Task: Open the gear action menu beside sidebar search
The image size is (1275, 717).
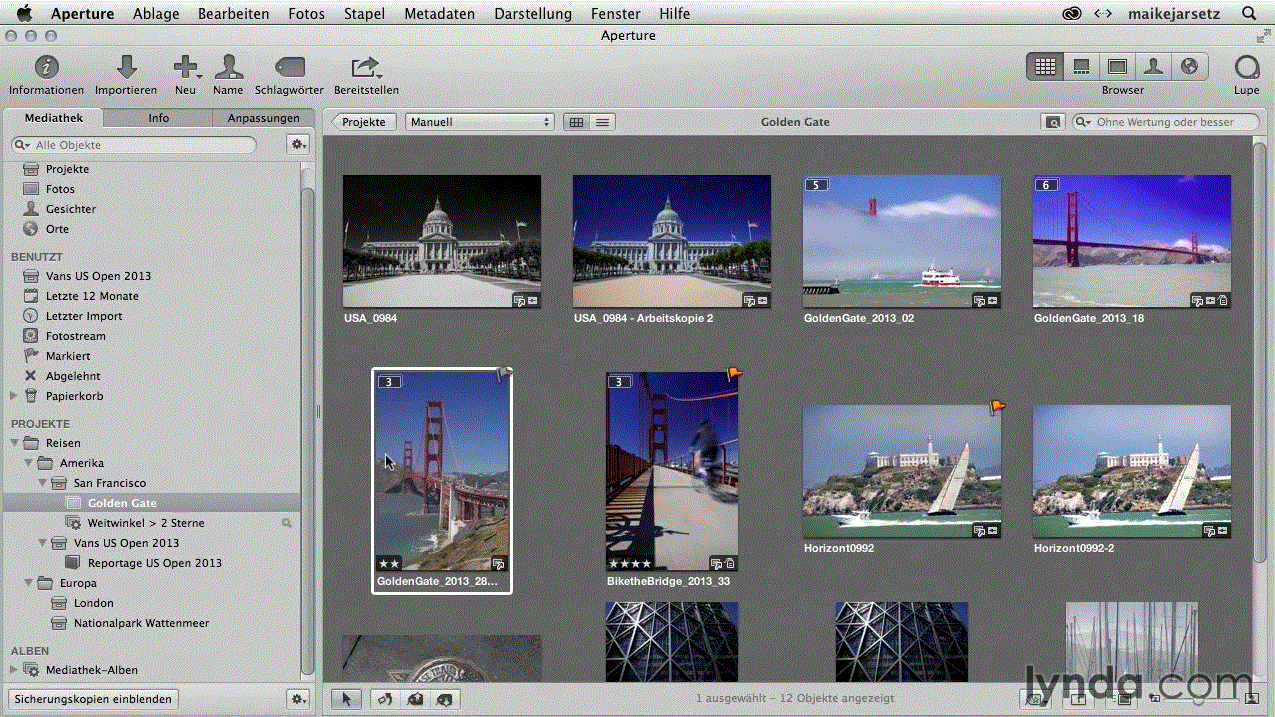Action: [x=298, y=145]
